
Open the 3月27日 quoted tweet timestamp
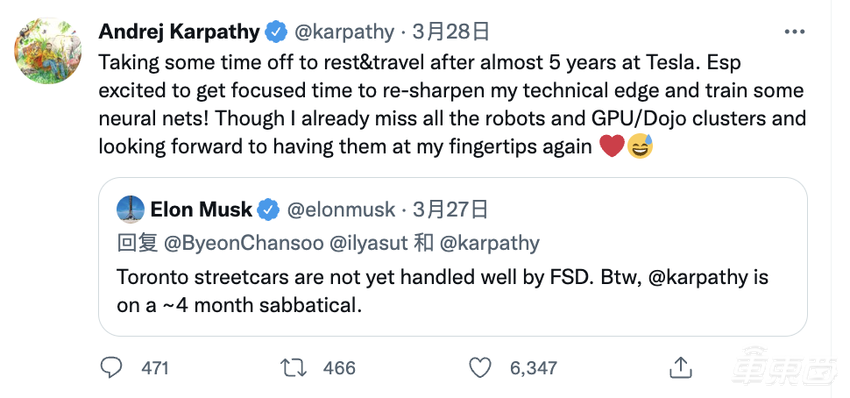(x=450, y=210)
